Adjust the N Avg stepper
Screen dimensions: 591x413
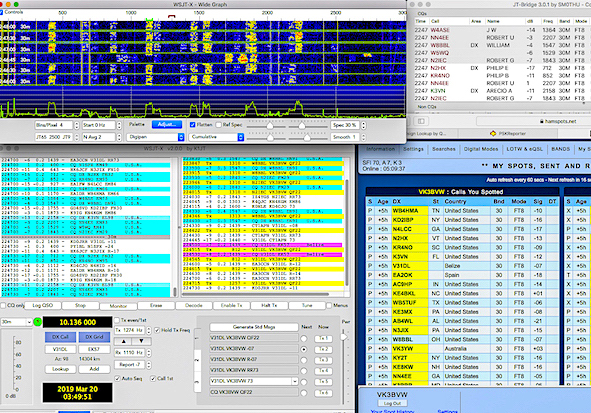tap(119, 137)
